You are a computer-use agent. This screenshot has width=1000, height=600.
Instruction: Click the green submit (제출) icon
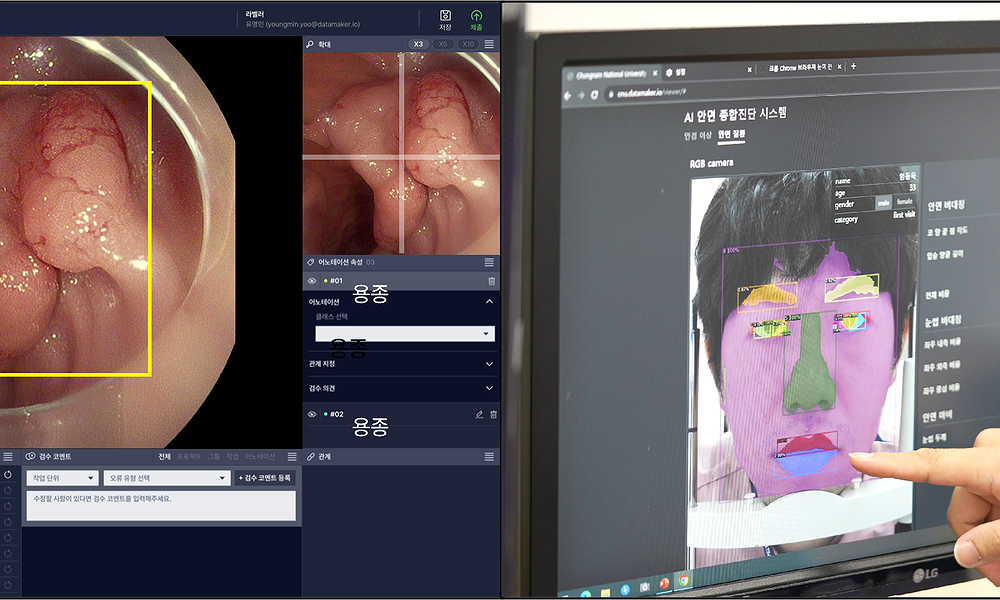[476, 15]
